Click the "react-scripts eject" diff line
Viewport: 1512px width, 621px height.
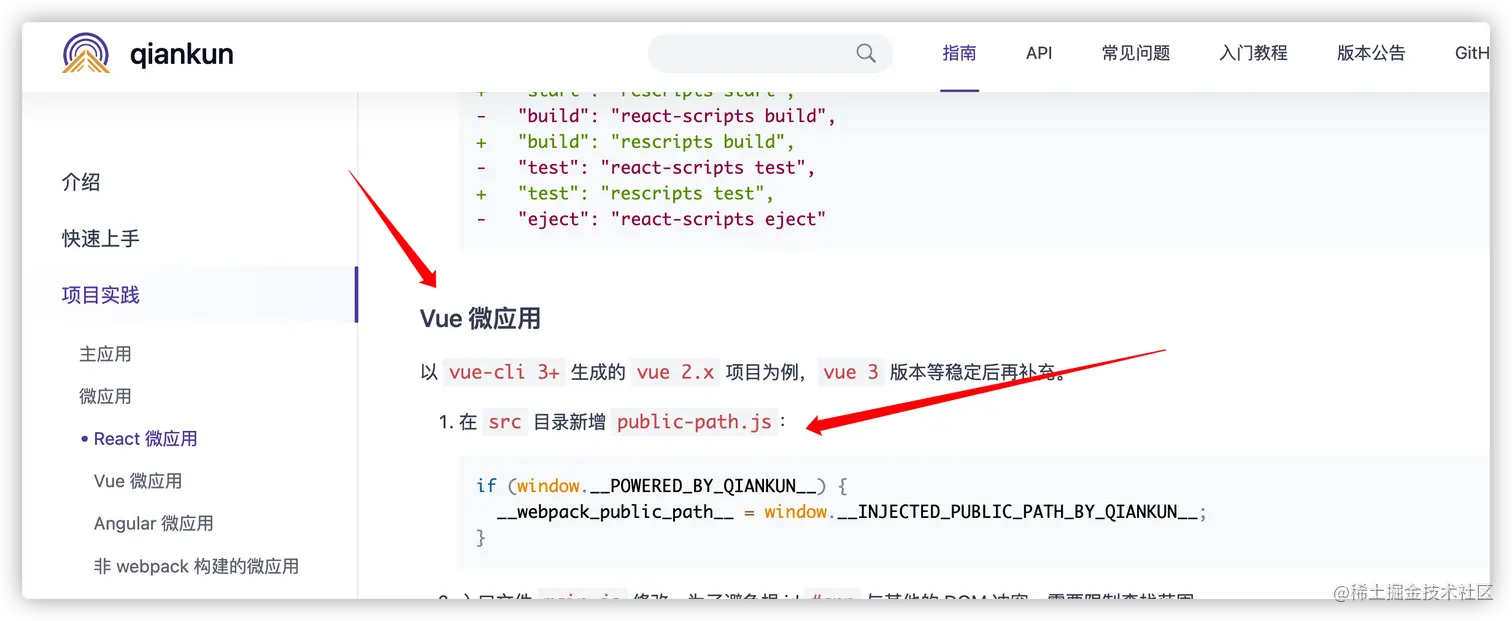click(651, 219)
